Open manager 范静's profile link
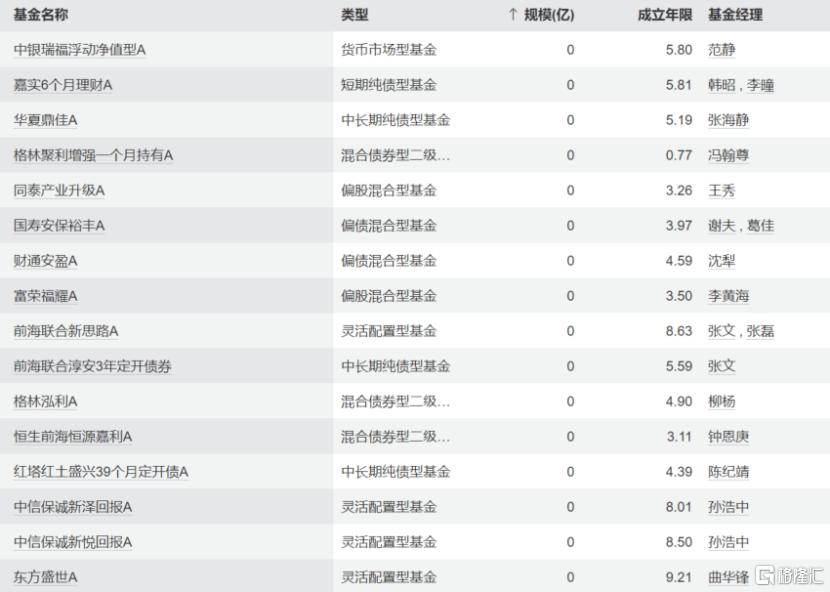Screen dimensions: 830x592 pos(721,50)
